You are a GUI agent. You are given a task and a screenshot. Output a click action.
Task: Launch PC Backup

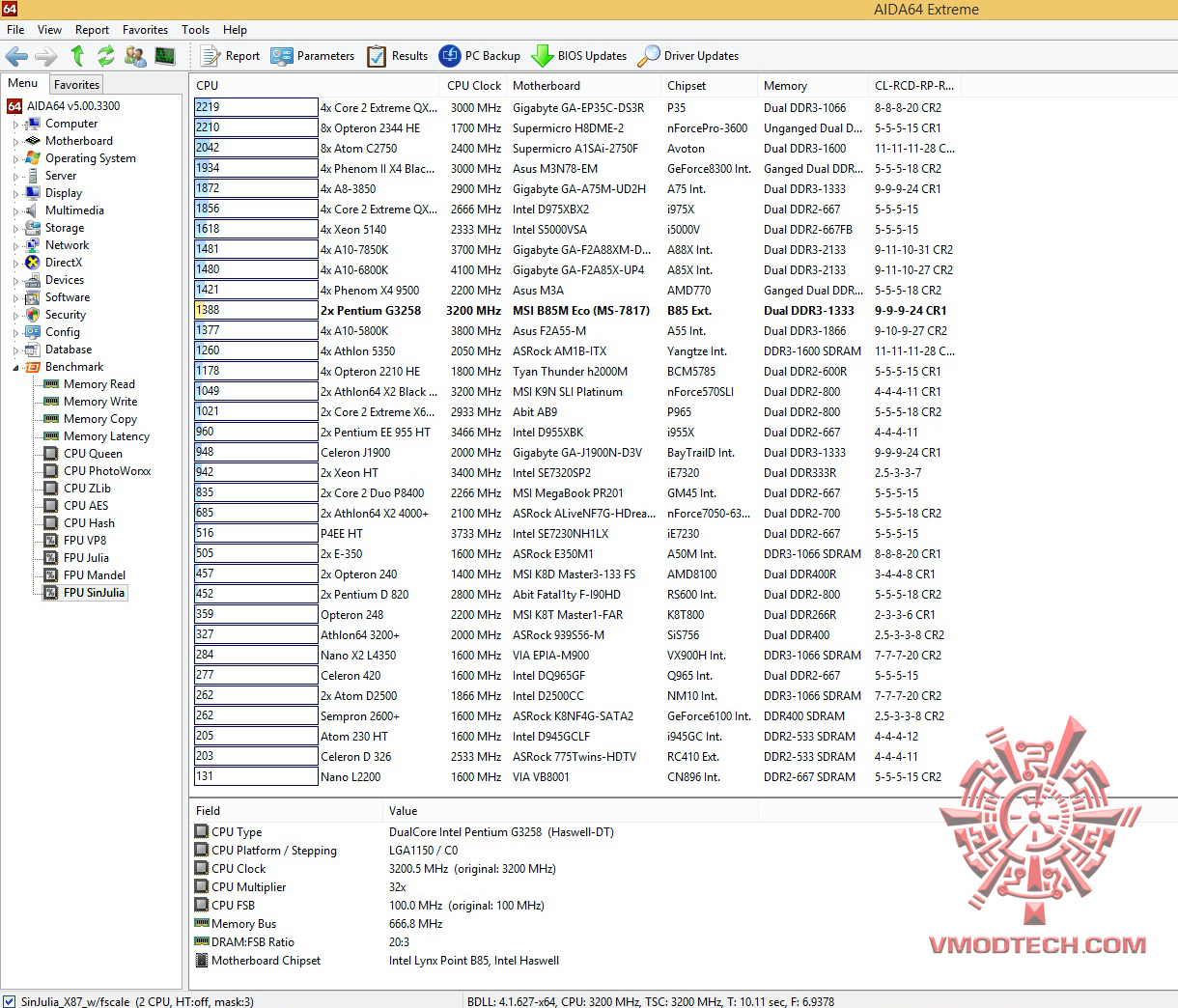(x=480, y=56)
